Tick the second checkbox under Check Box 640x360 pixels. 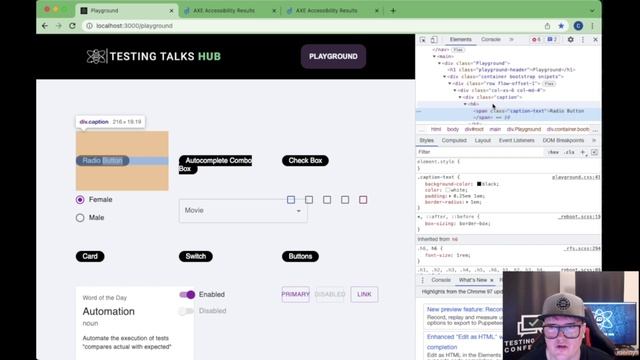309,200
